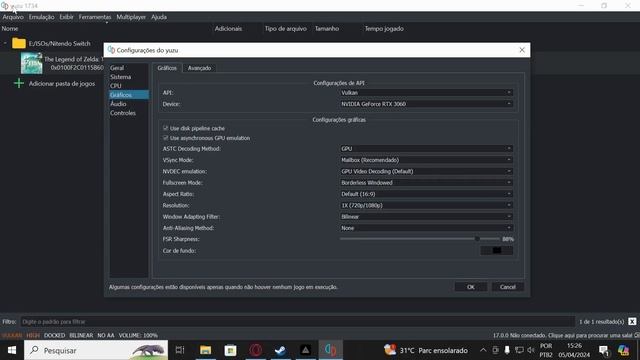Toggle the NO AA status button
640x360 pixels.
[106, 335]
